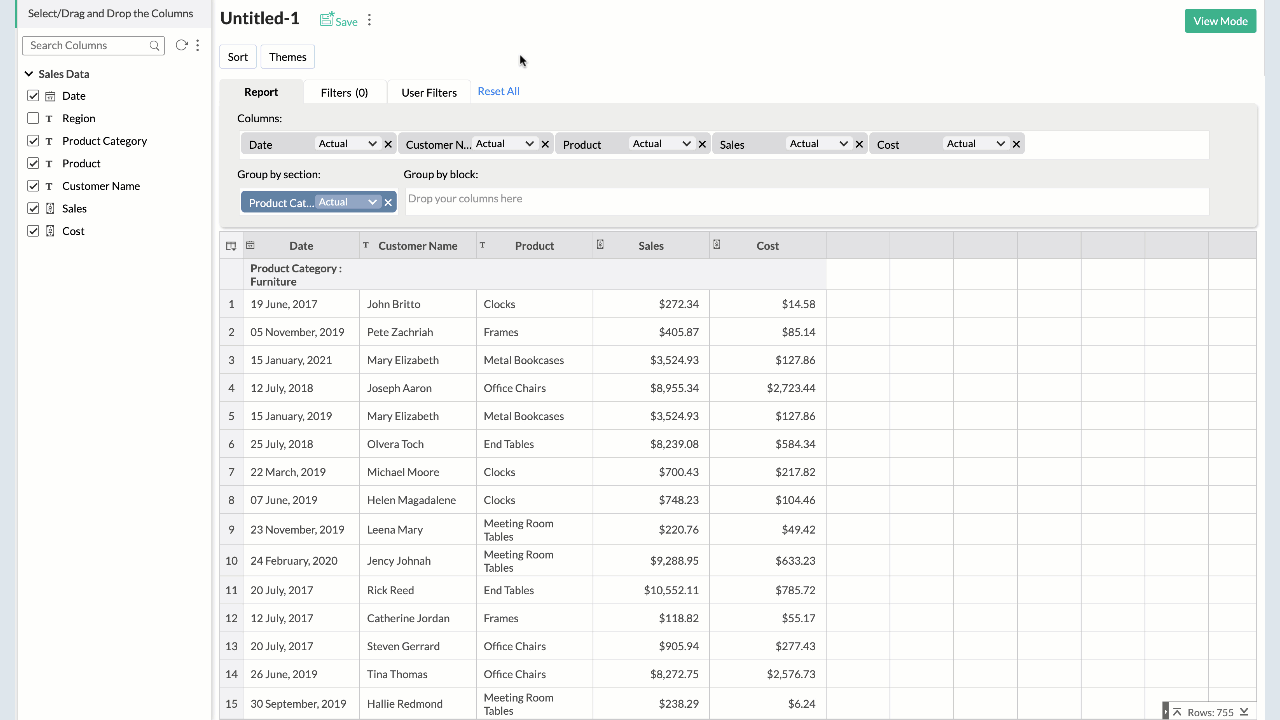
Task: Click the Untitled-1 report title
Action: pos(260,19)
